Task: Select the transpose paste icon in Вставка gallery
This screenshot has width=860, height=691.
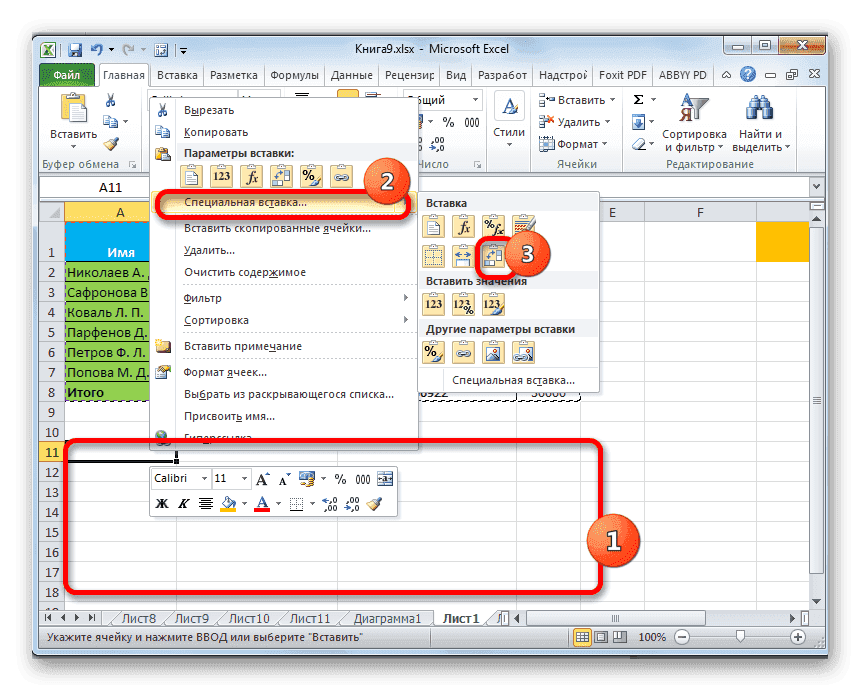Action: pyautogui.click(x=493, y=256)
